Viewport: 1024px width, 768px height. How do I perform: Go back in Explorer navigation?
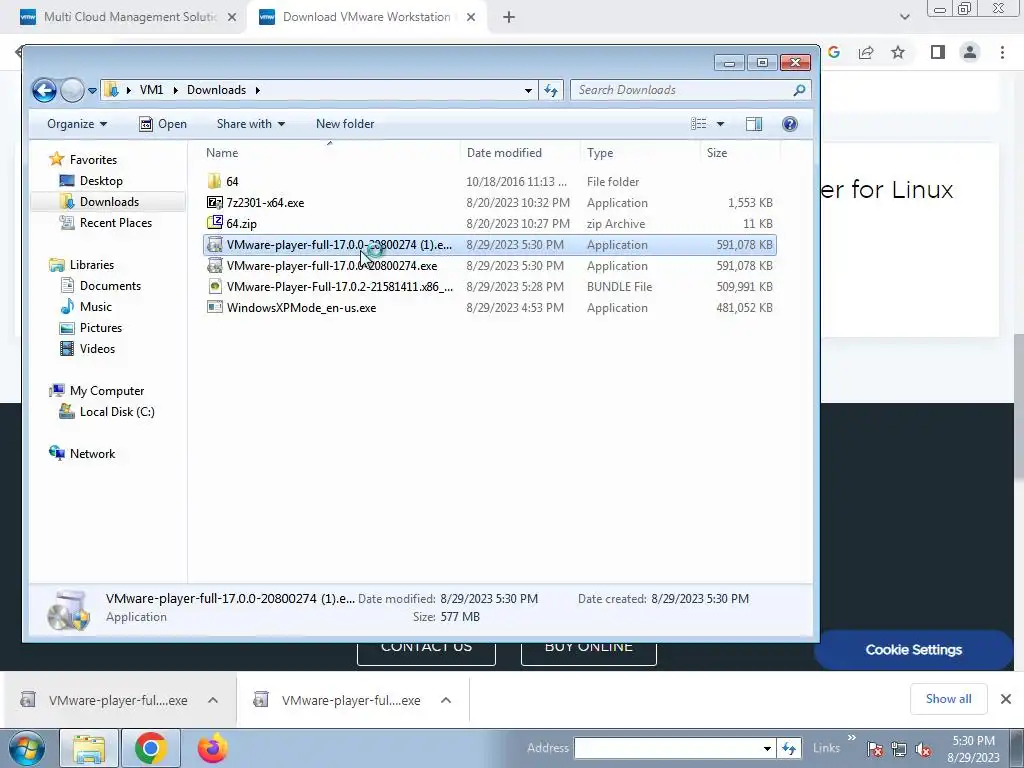44,90
